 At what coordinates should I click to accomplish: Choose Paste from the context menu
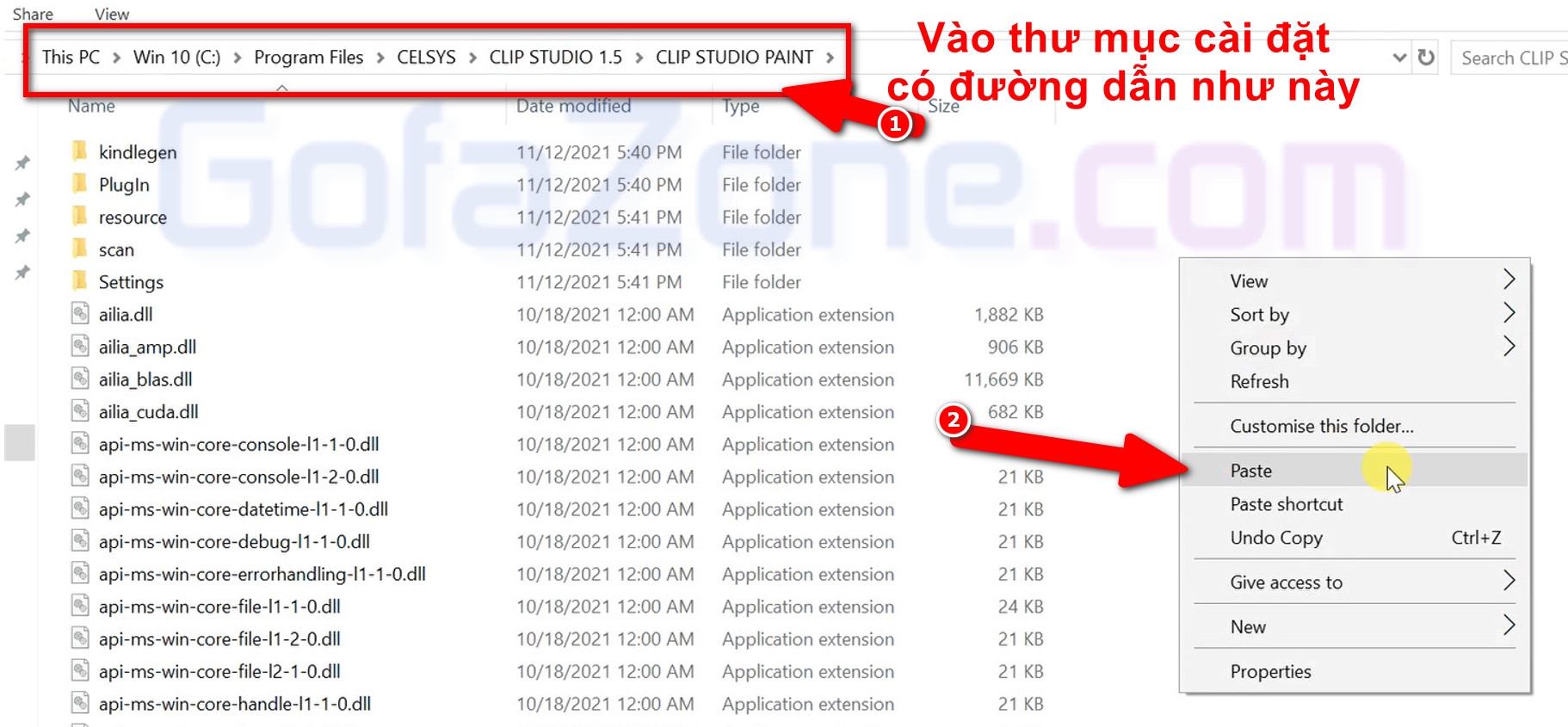[x=1251, y=471]
